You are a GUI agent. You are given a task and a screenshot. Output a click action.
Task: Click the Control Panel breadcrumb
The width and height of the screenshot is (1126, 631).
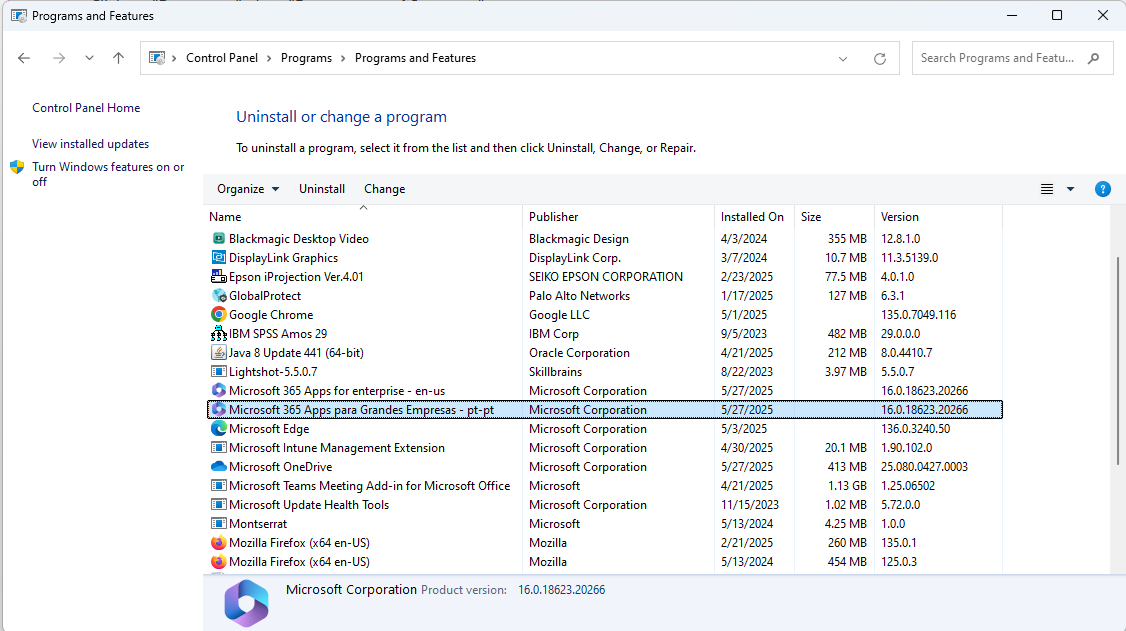click(x=222, y=58)
